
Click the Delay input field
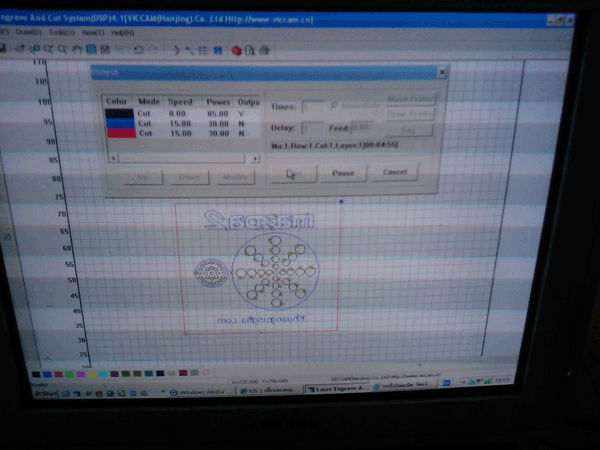(x=313, y=128)
